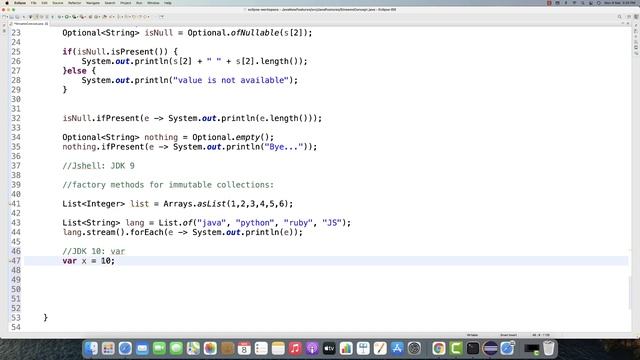Open the Edit menu
This screenshot has width=640, height=360.
click(x=44, y=3)
